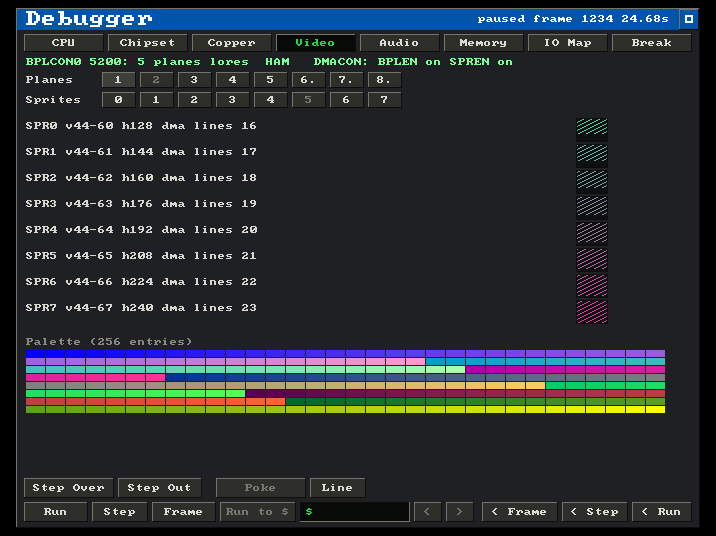
Task: Click the left arrow history button
Action: (x=427, y=512)
